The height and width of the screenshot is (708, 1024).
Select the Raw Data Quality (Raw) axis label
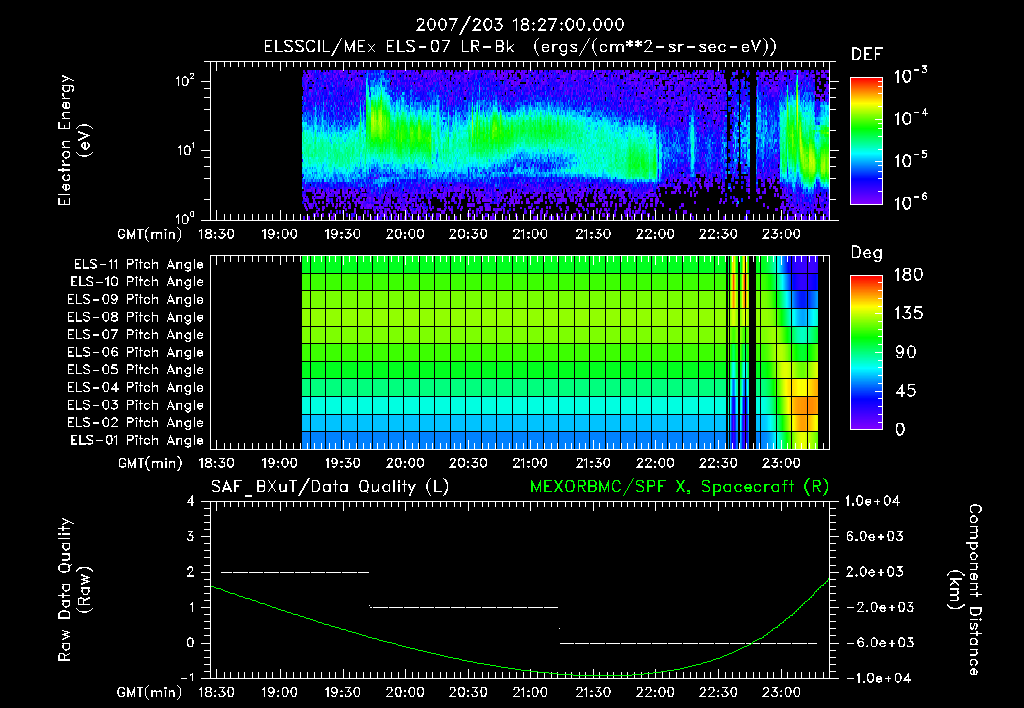point(74,590)
